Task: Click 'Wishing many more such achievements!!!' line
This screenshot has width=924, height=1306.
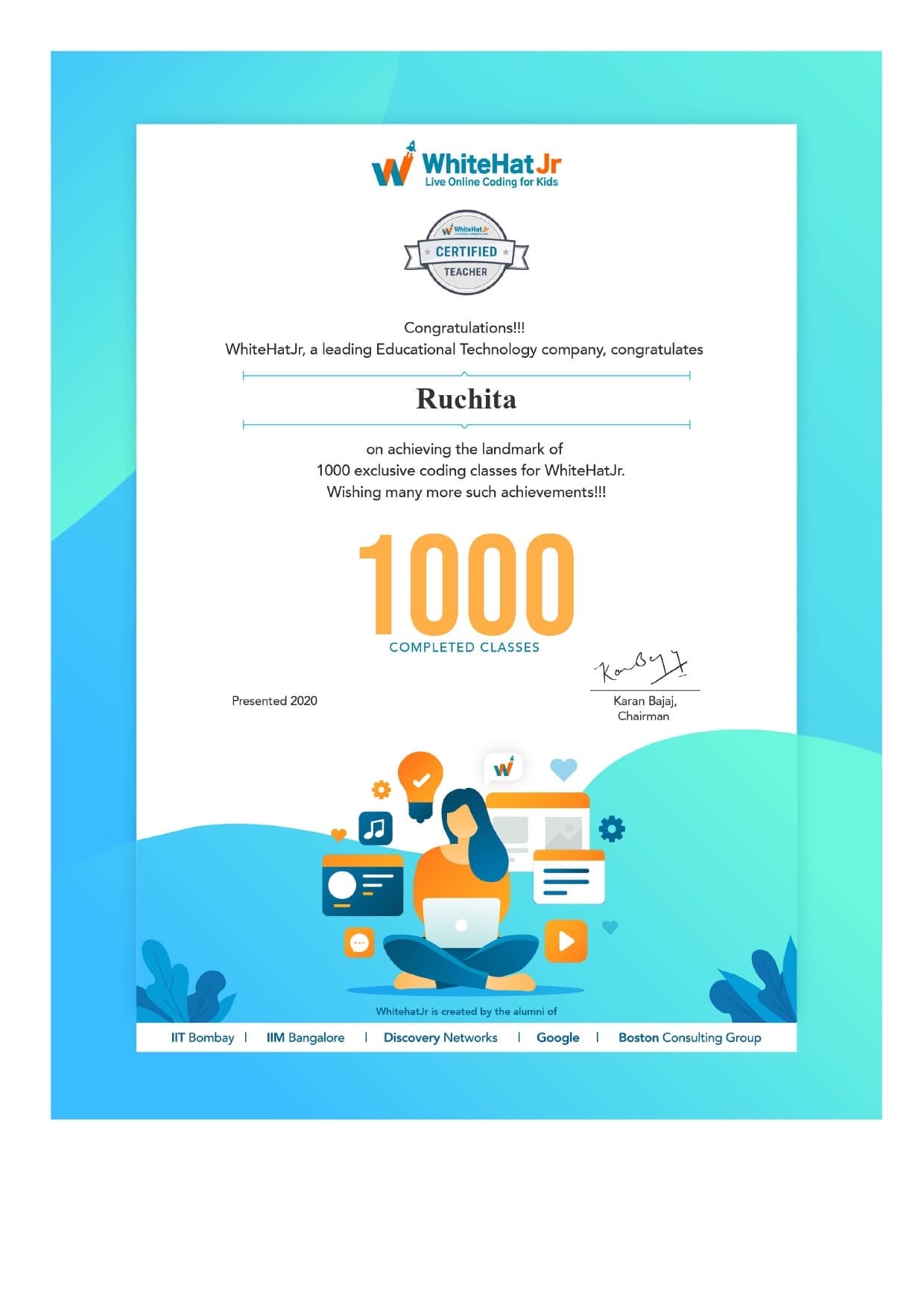Action: [x=466, y=492]
